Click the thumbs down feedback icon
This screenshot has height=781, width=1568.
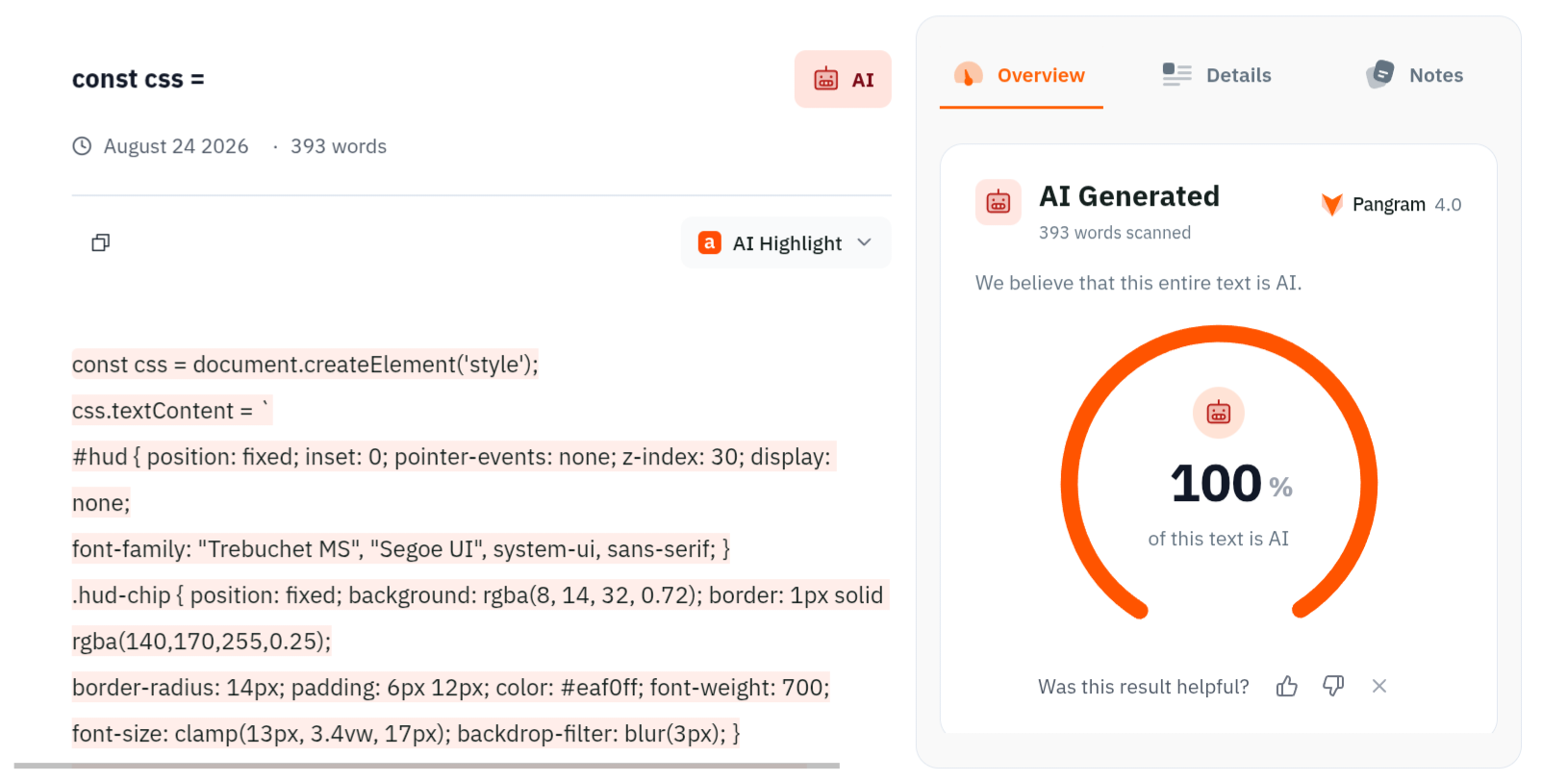(x=1332, y=686)
